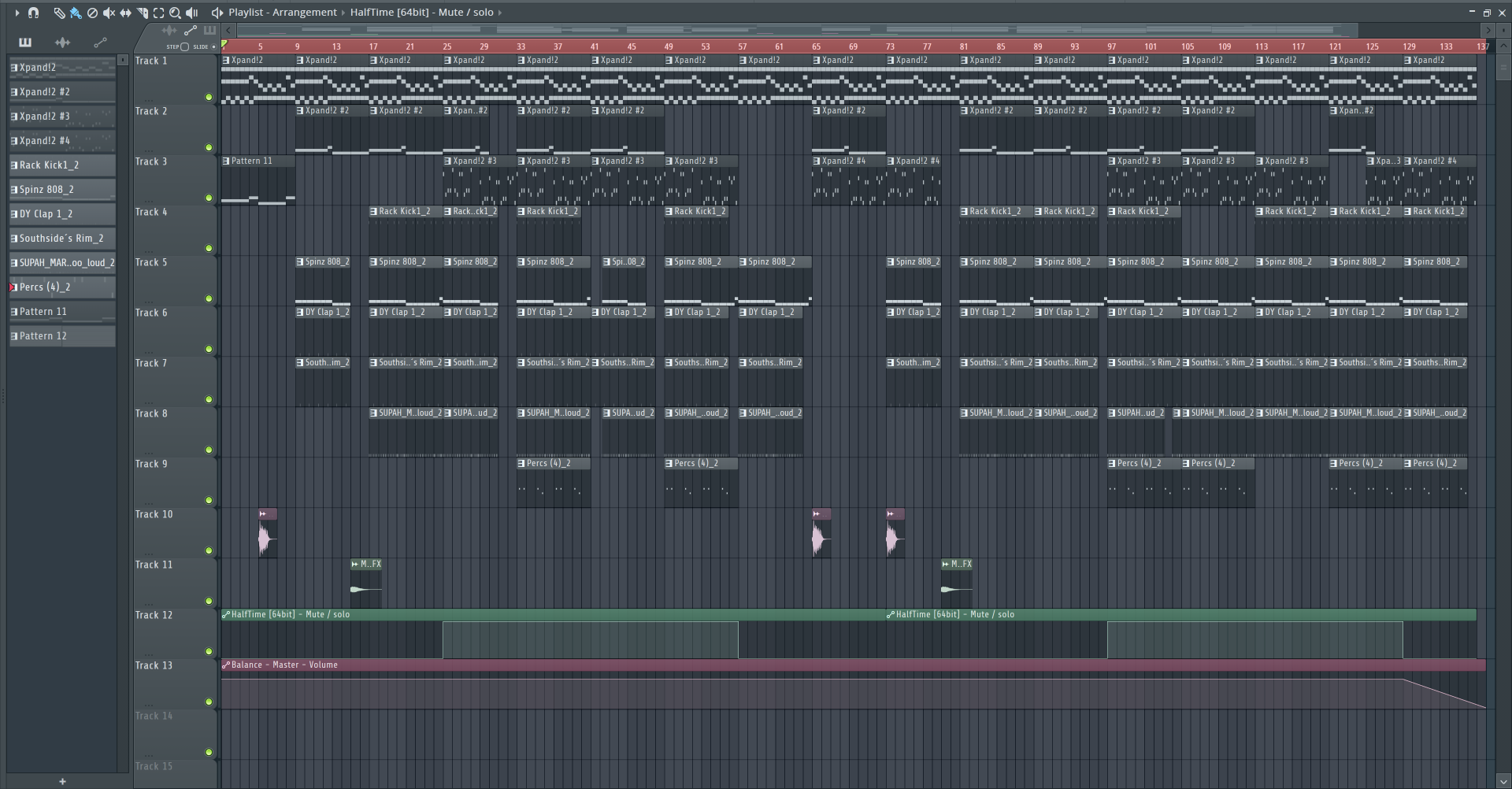
Task: Click the Track 9 header label
Action: pyautogui.click(x=151, y=465)
